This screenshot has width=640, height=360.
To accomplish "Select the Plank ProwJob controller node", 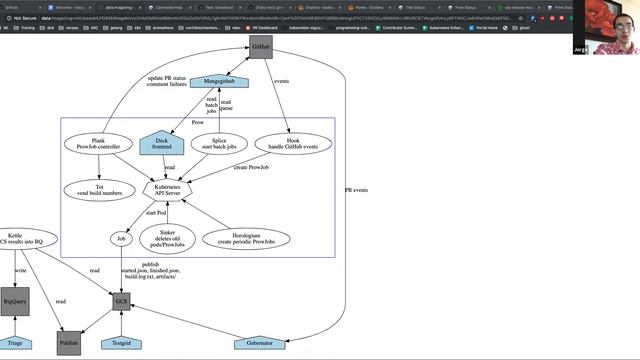I will [x=98, y=144].
